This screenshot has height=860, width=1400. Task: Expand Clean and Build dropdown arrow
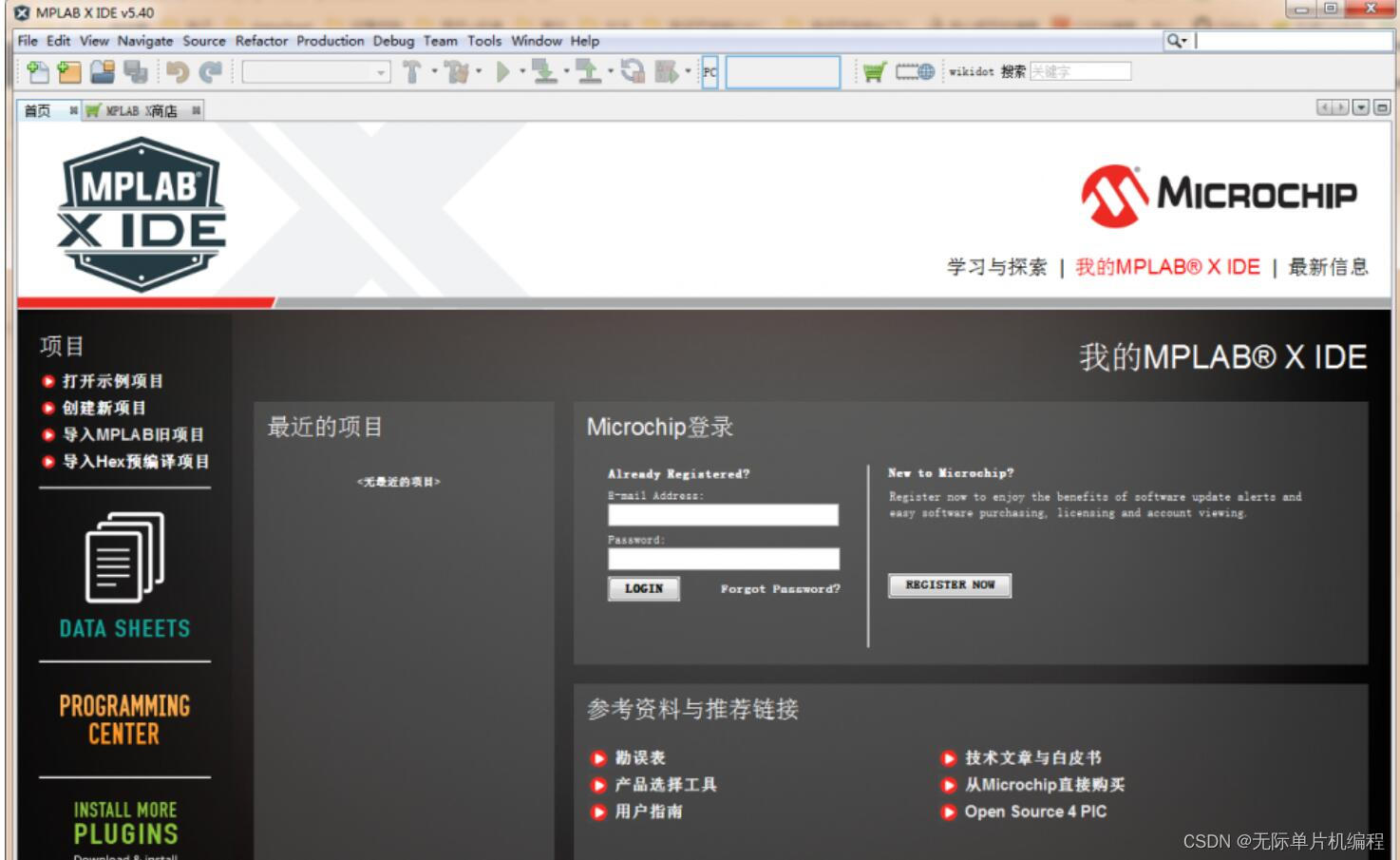(479, 70)
